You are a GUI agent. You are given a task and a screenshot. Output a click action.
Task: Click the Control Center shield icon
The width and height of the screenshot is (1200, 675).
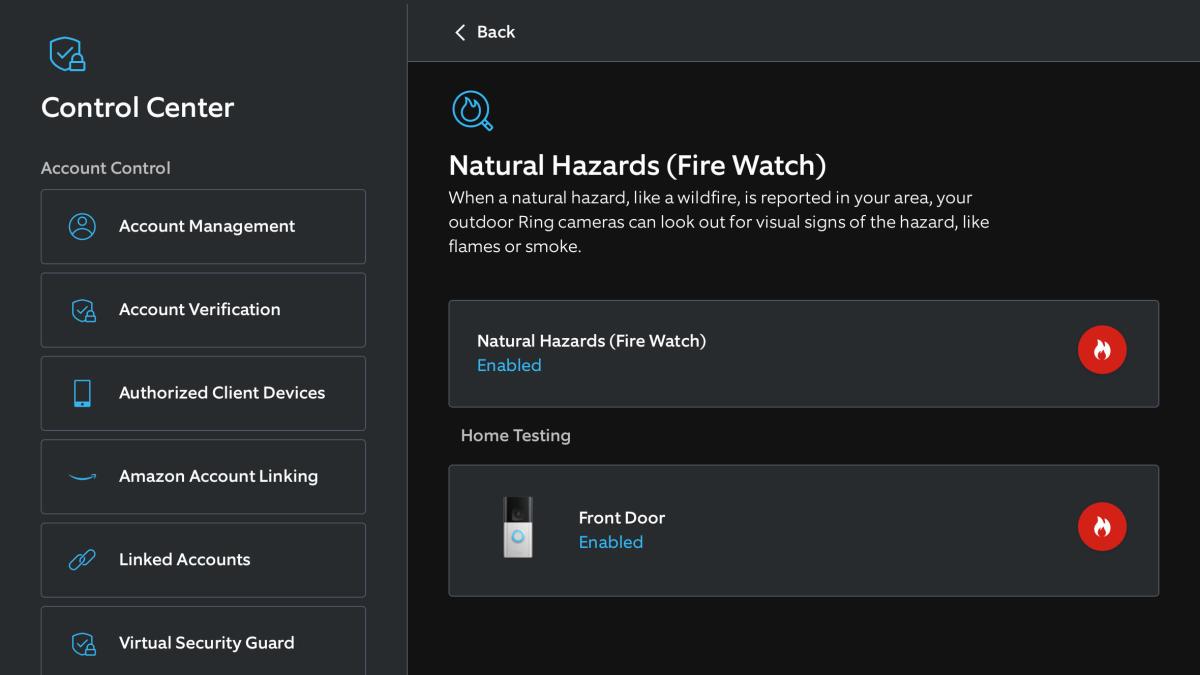68,54
